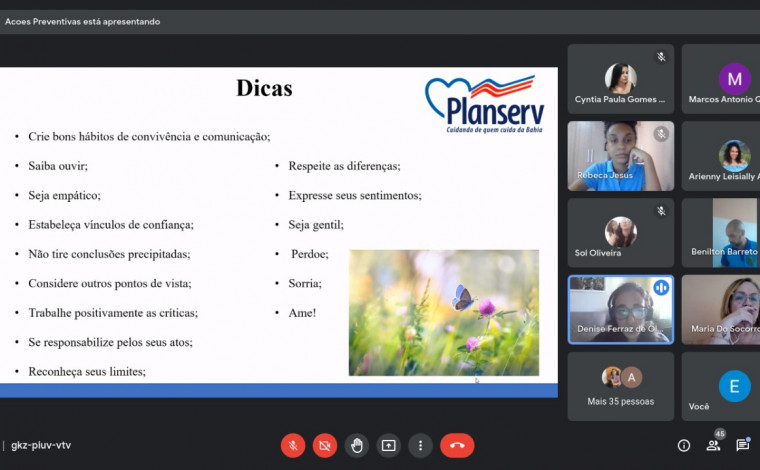Click the present screen icon

click(388, 445)
